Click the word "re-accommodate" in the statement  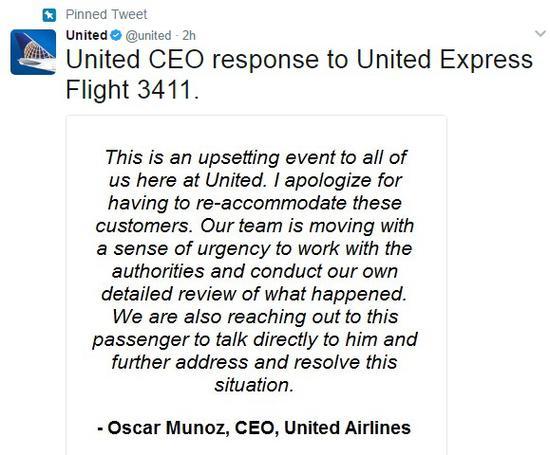271,203
